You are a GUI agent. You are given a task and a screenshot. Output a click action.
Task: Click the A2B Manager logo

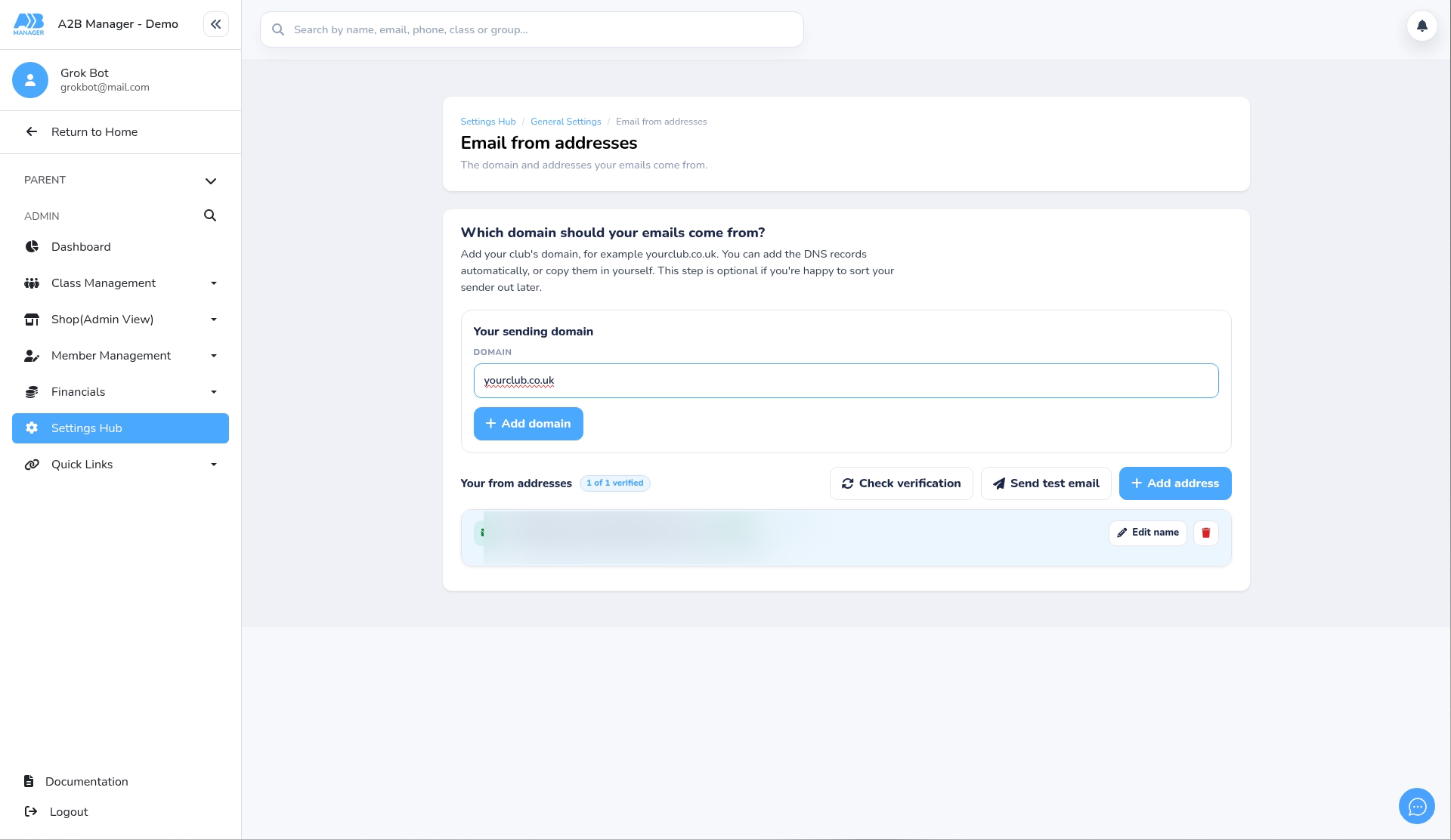pos(29,24)
